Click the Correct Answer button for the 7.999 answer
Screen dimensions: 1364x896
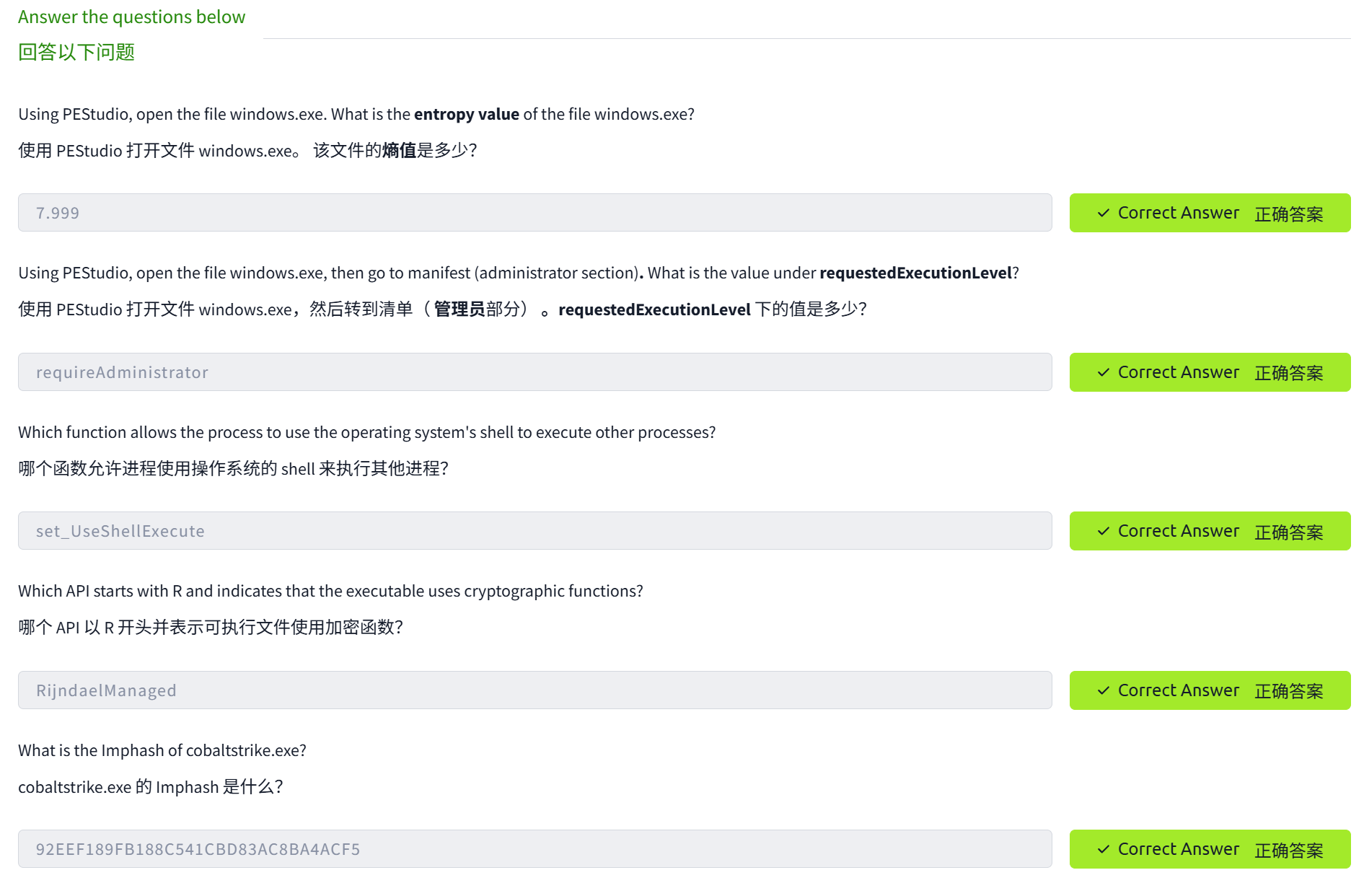(1210, 213)
